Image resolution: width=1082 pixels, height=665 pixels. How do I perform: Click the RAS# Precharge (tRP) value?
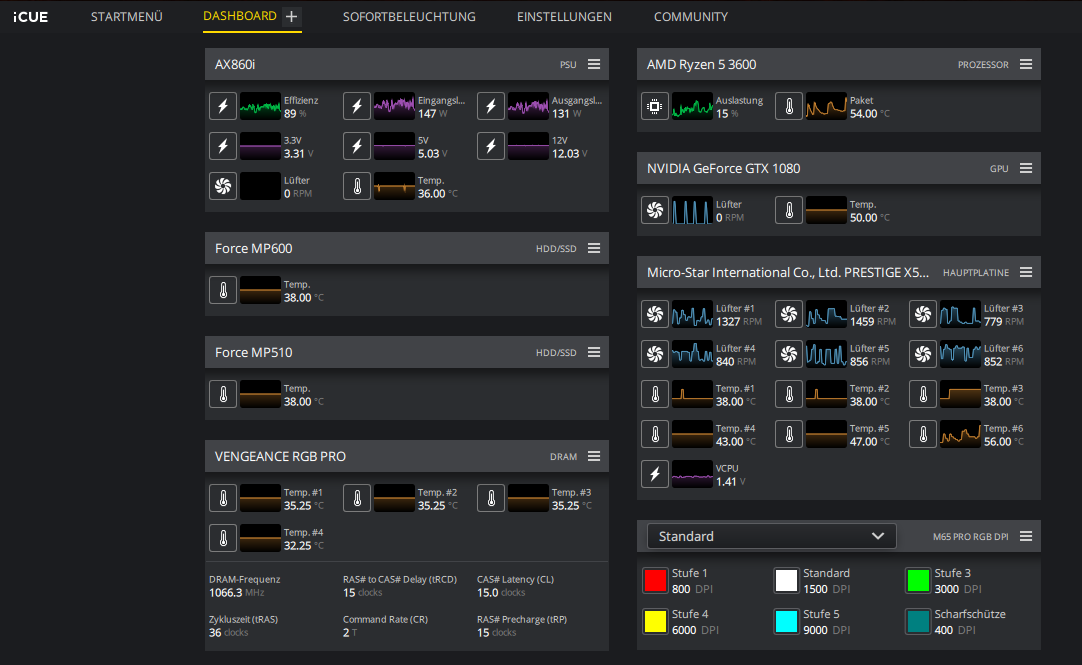(x=496, y=633)
